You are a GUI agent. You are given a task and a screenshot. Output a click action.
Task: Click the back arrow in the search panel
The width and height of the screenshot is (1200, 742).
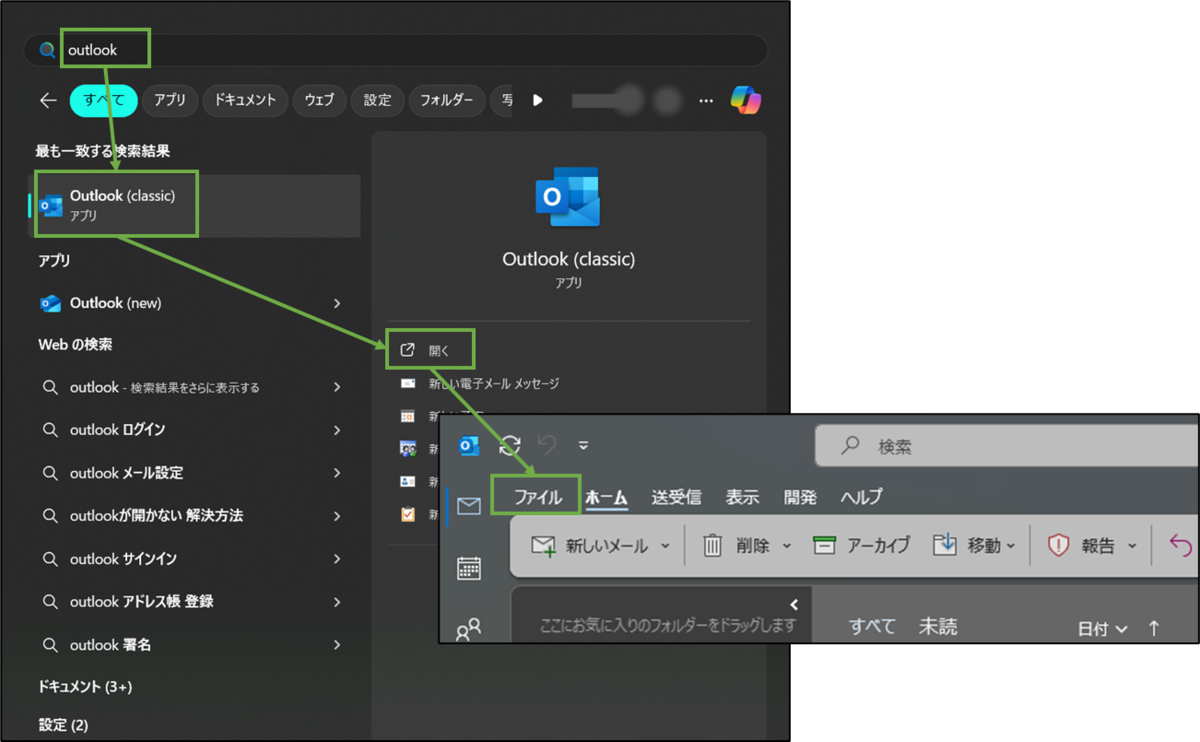click(48, 100)
